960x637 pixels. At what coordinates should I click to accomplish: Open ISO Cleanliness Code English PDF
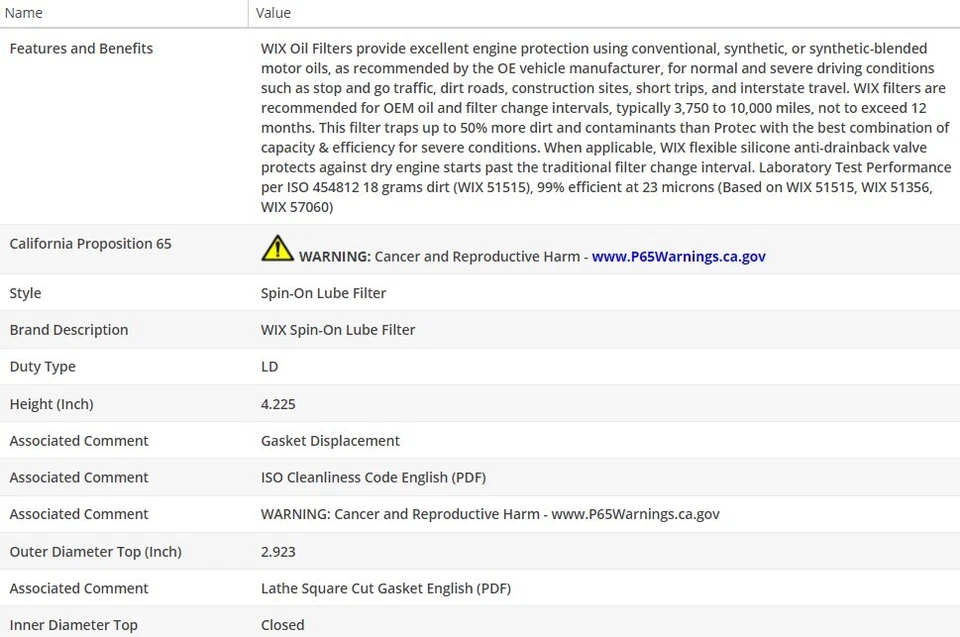point(373,477)
